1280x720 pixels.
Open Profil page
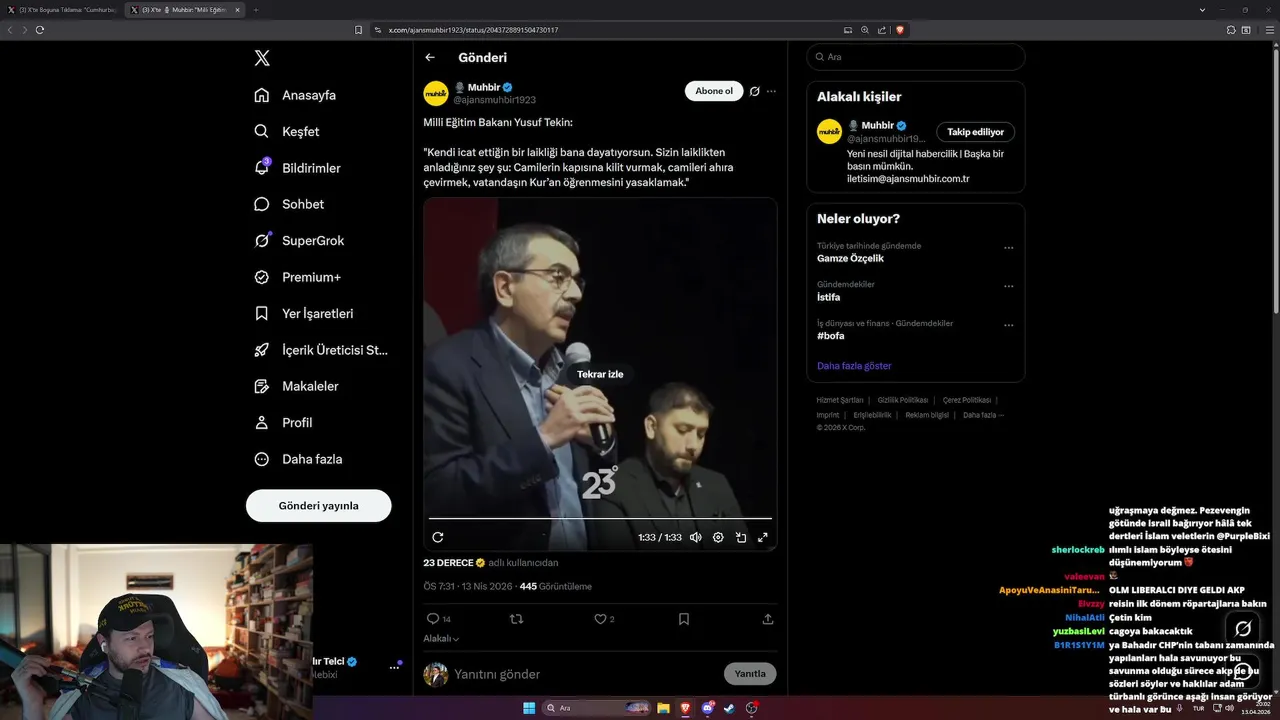[x=283, y=422]
